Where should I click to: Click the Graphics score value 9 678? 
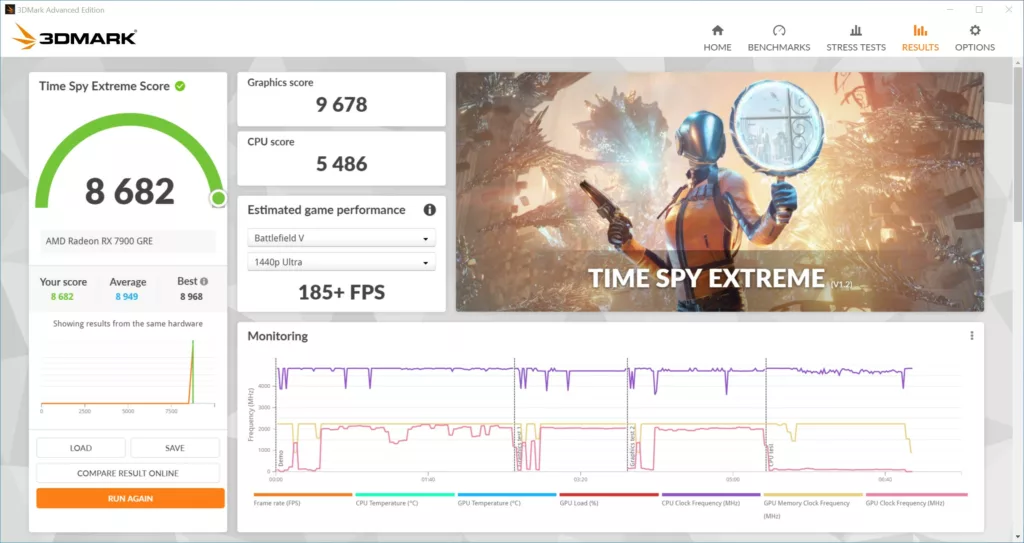coord(342,105)
